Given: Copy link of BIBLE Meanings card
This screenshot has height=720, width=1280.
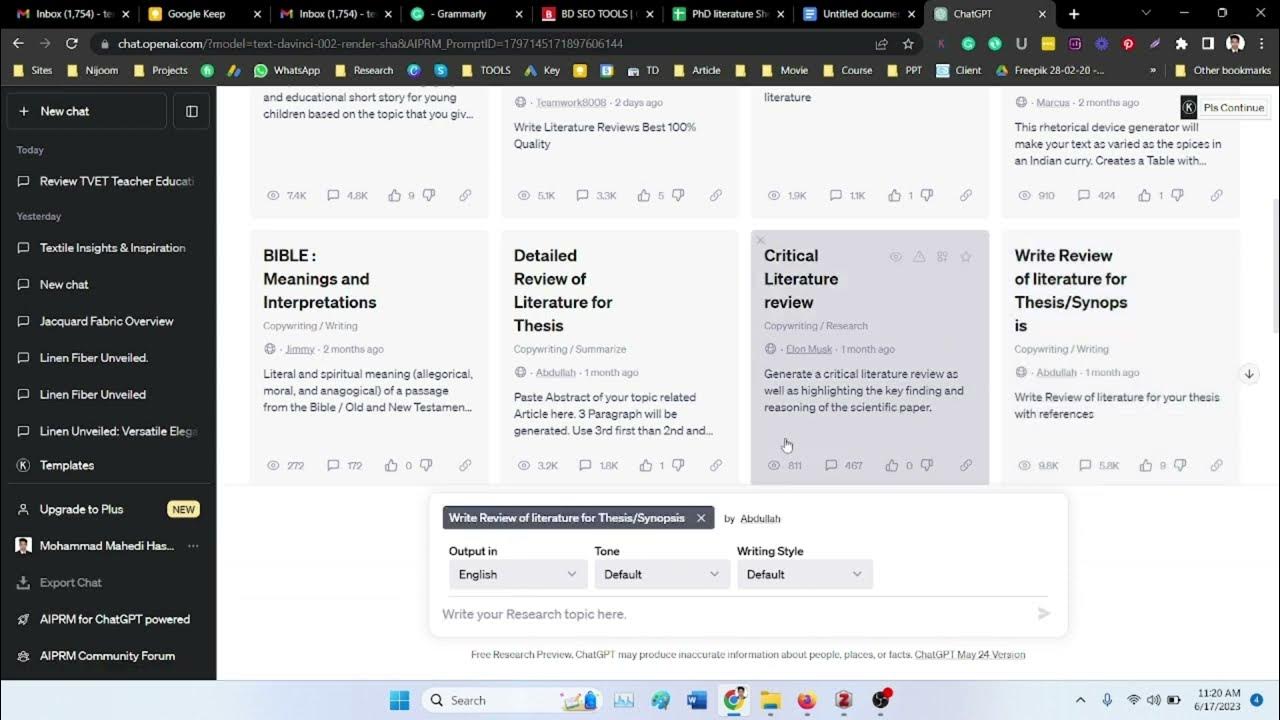Looking at the screenshot, I should tap(465, 465).
